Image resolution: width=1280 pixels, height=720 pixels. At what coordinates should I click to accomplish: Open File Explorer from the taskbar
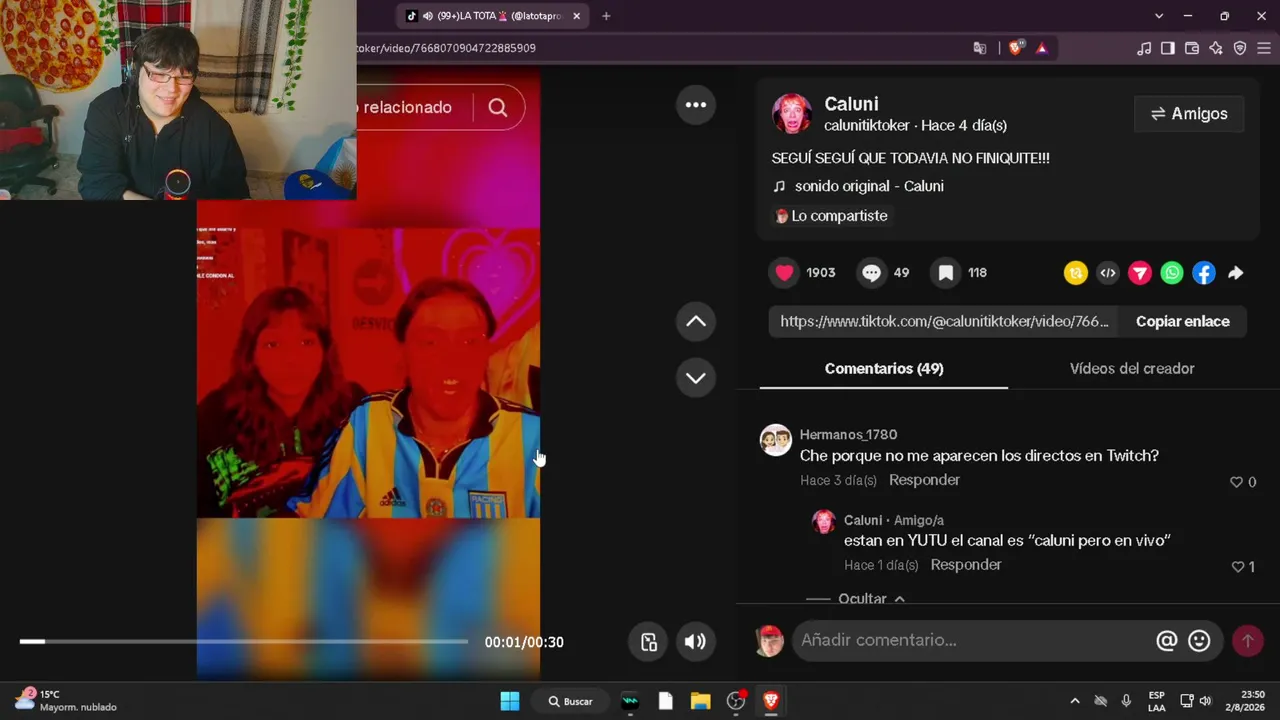click(700, 701)
